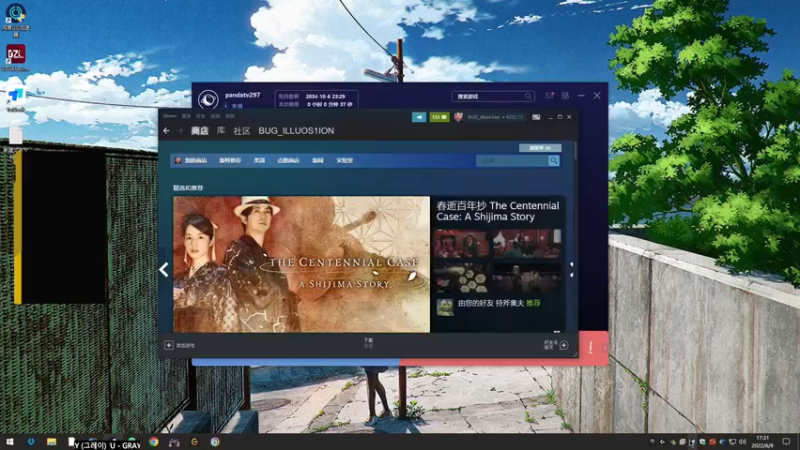Open the 下载 (Downloads) section at bottom
This screenshot has height=450, width=800.
point(368,343)
